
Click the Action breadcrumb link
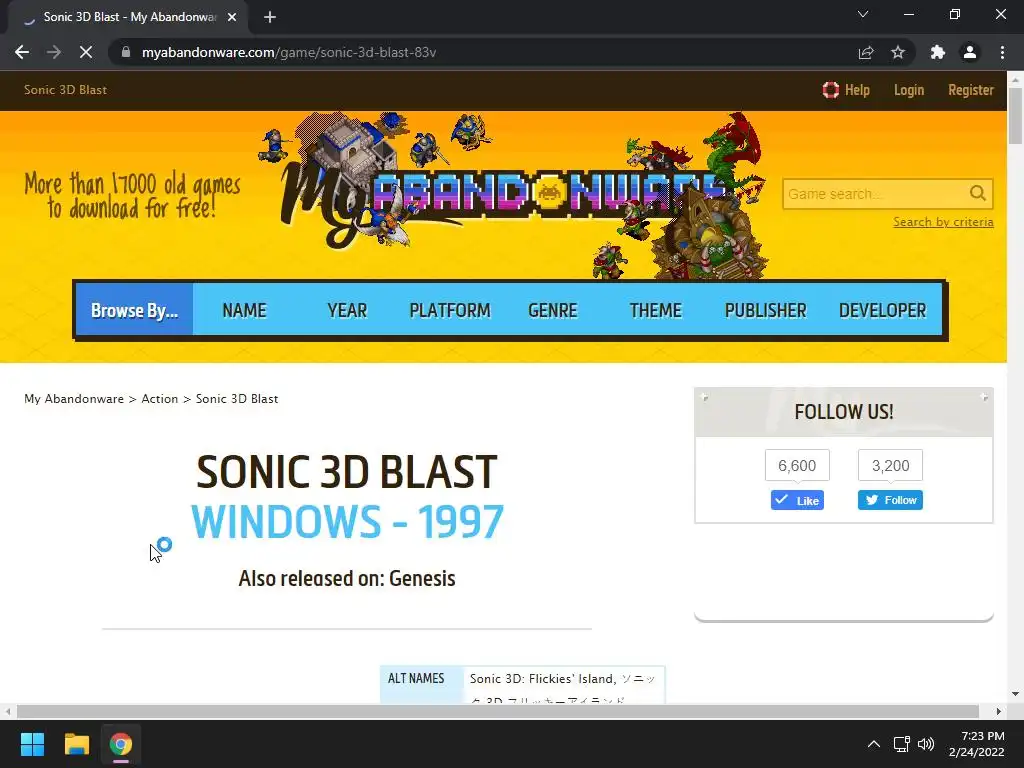click(159, 399)
